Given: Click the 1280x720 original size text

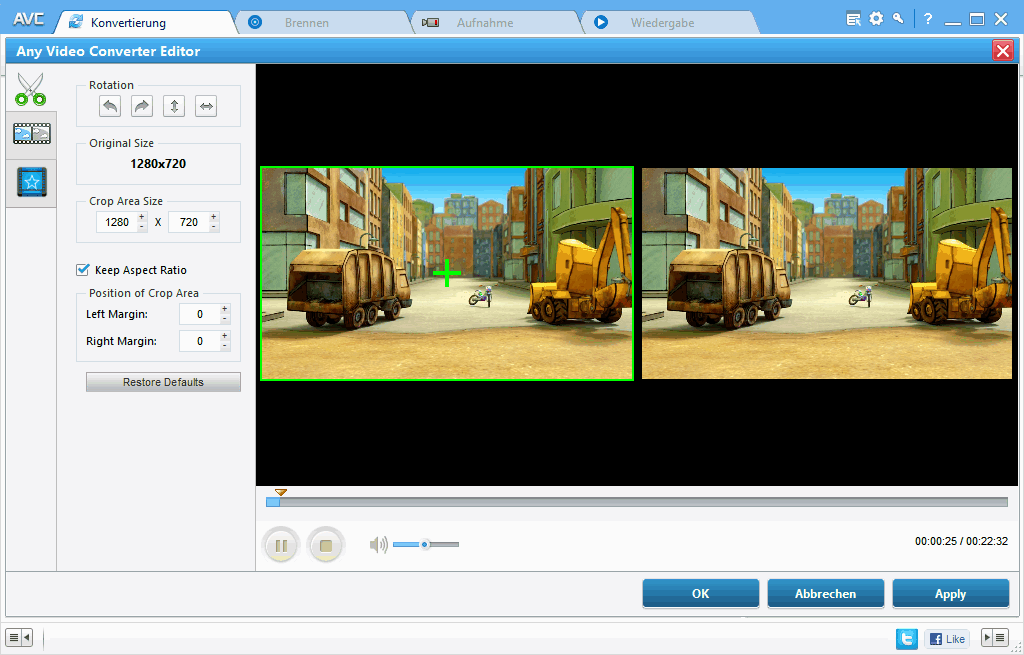Looking at the screenshot, I should (x=158, y=163).
